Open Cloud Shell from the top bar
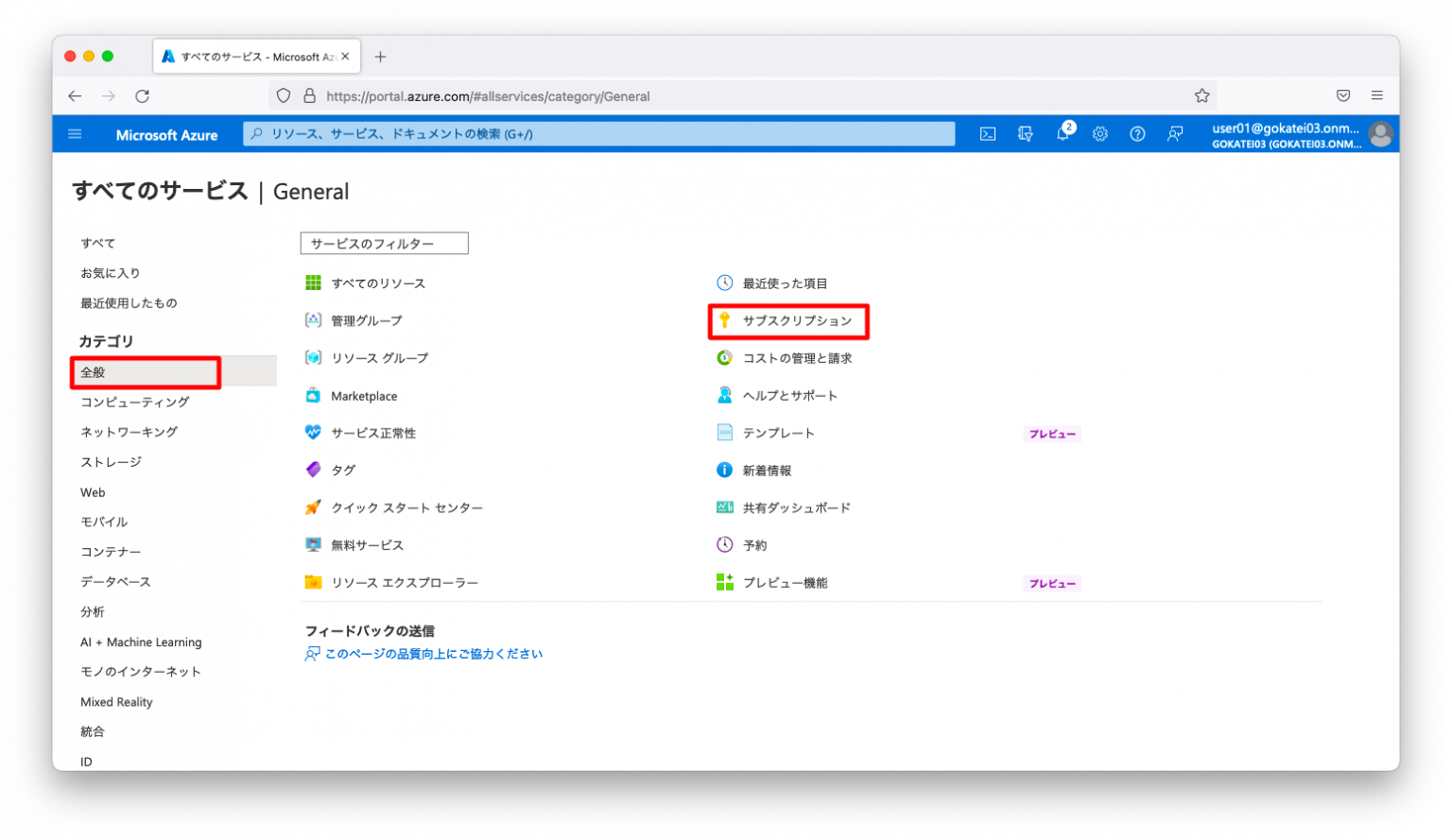Screen dimensions: 1452x840 click(988, 134)
